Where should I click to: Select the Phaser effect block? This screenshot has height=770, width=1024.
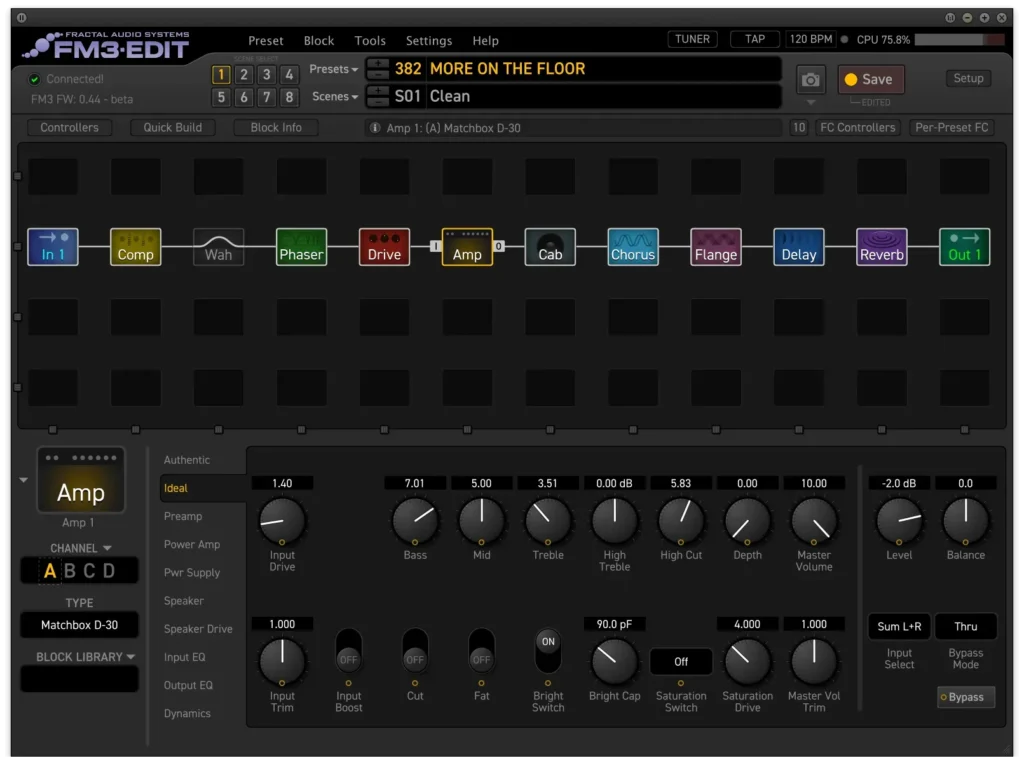pyautogui.click(x=301, y=247)
